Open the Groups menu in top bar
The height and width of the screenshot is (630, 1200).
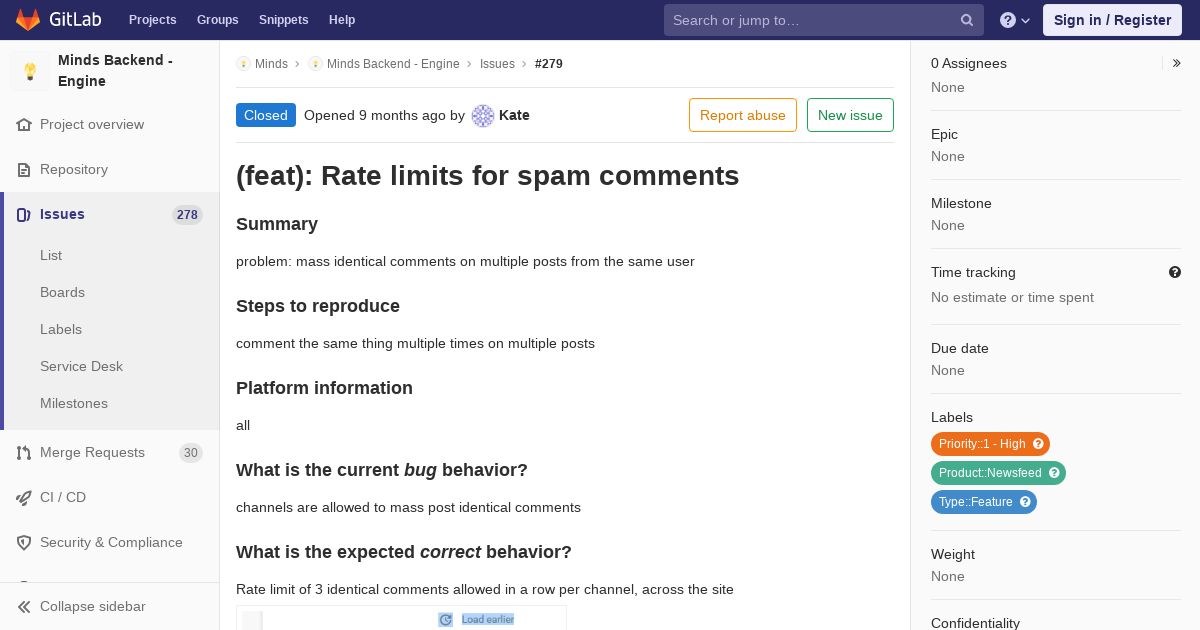(218, 20)
